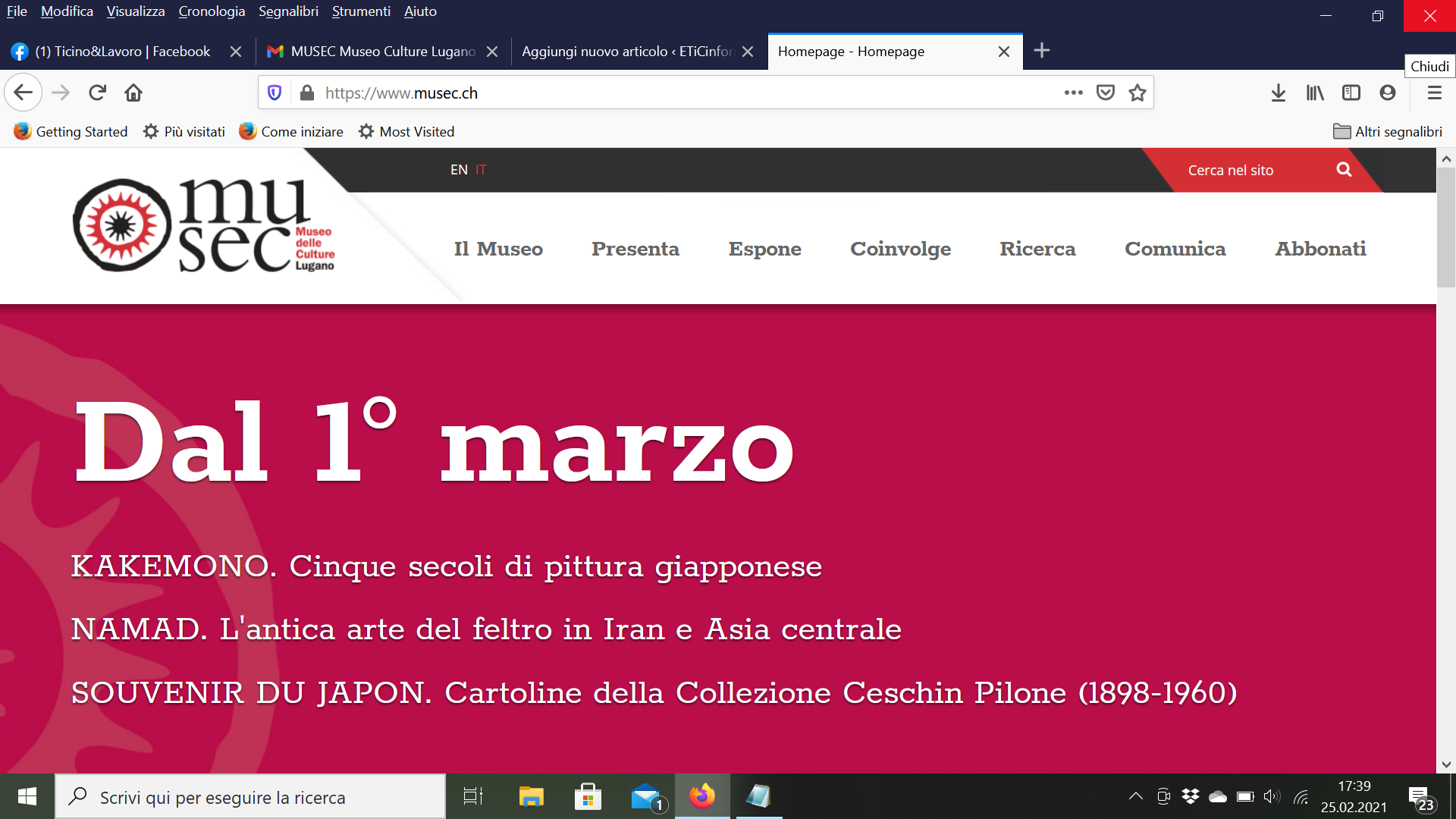Close the MUSEC Museo Culture Lugano tab
This screenshot has width=1456, height=819.
coord(492,52)
